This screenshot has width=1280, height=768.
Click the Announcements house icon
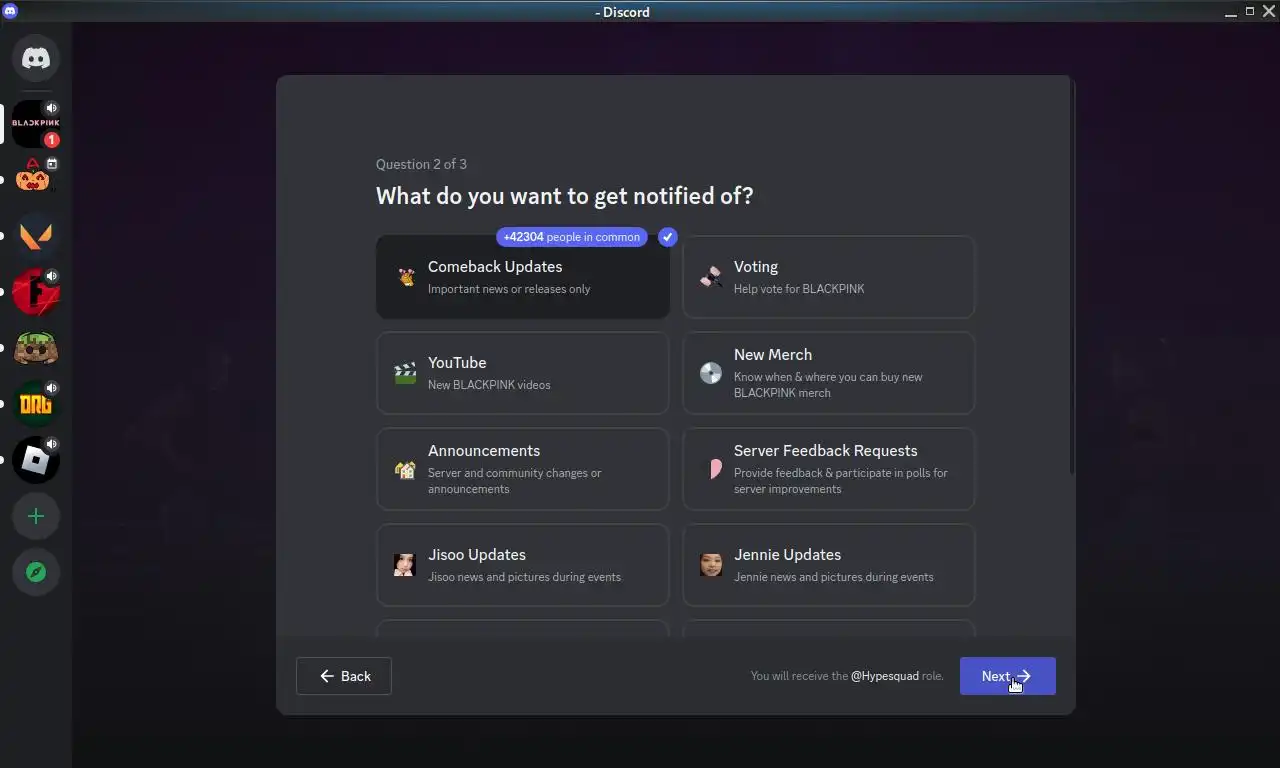[x=405, y=469]
